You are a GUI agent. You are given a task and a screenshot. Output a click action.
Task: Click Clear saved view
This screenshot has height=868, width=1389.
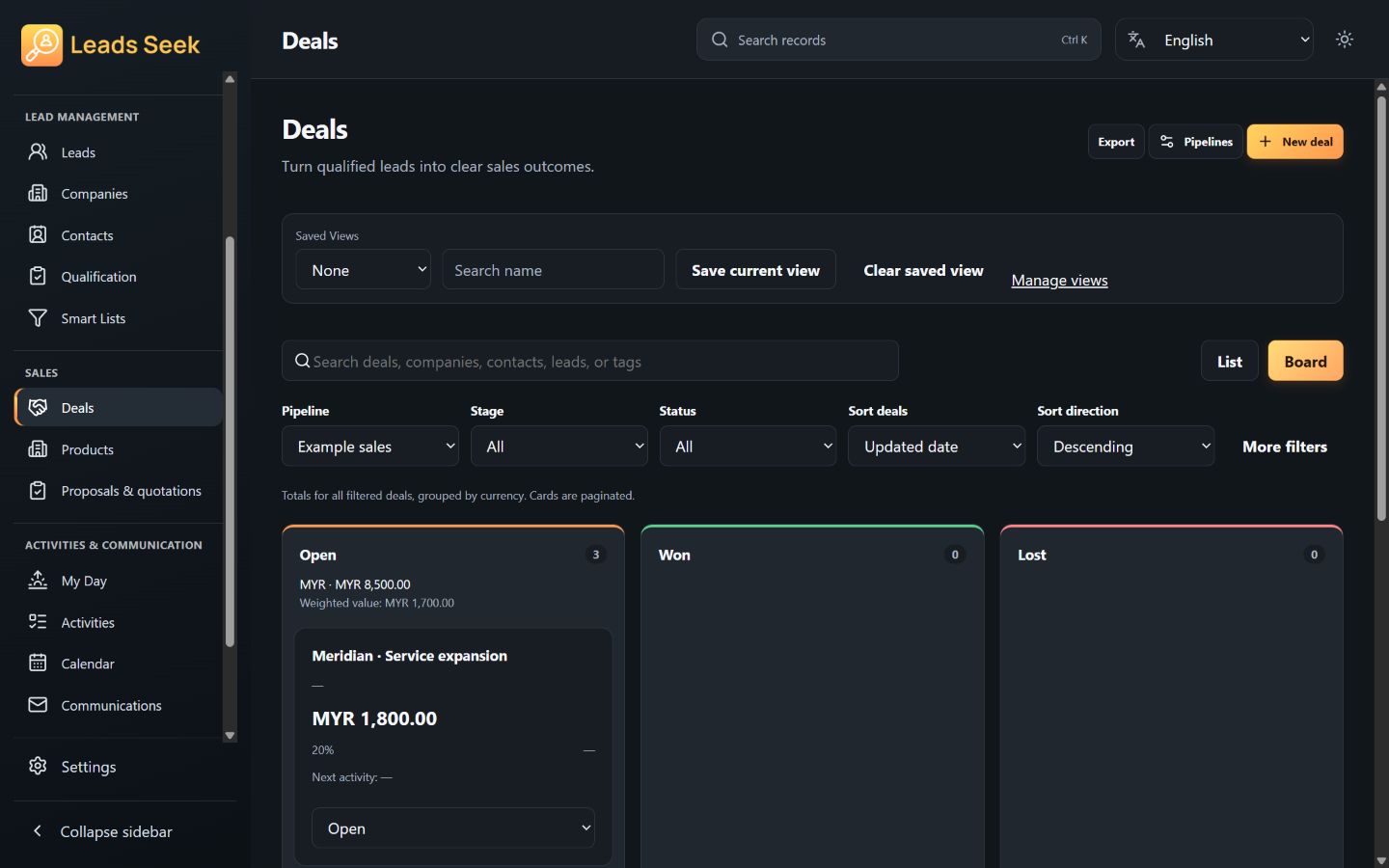(x=923, y=270)
